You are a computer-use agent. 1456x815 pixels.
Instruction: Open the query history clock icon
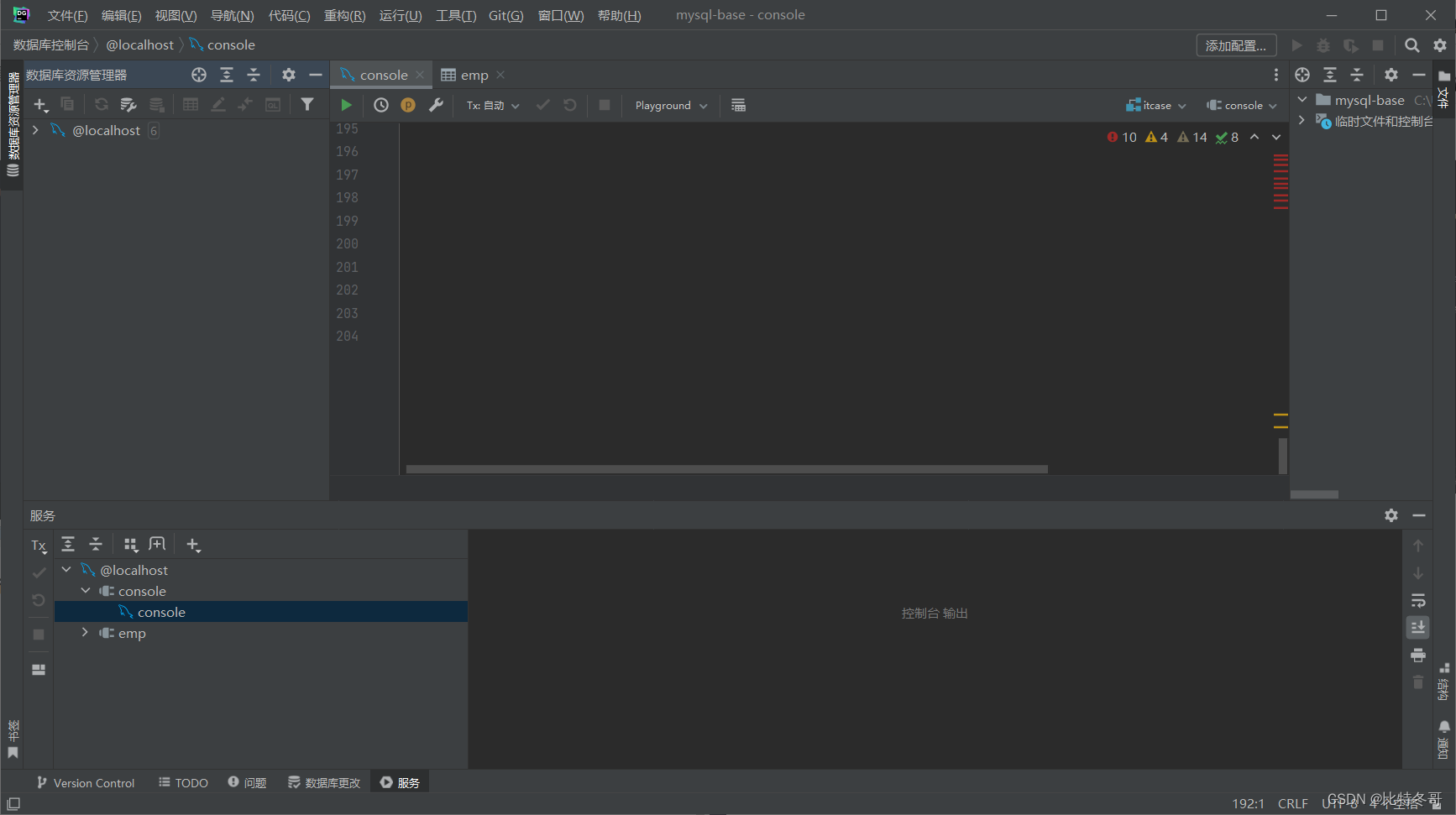[x=381, y=105]
